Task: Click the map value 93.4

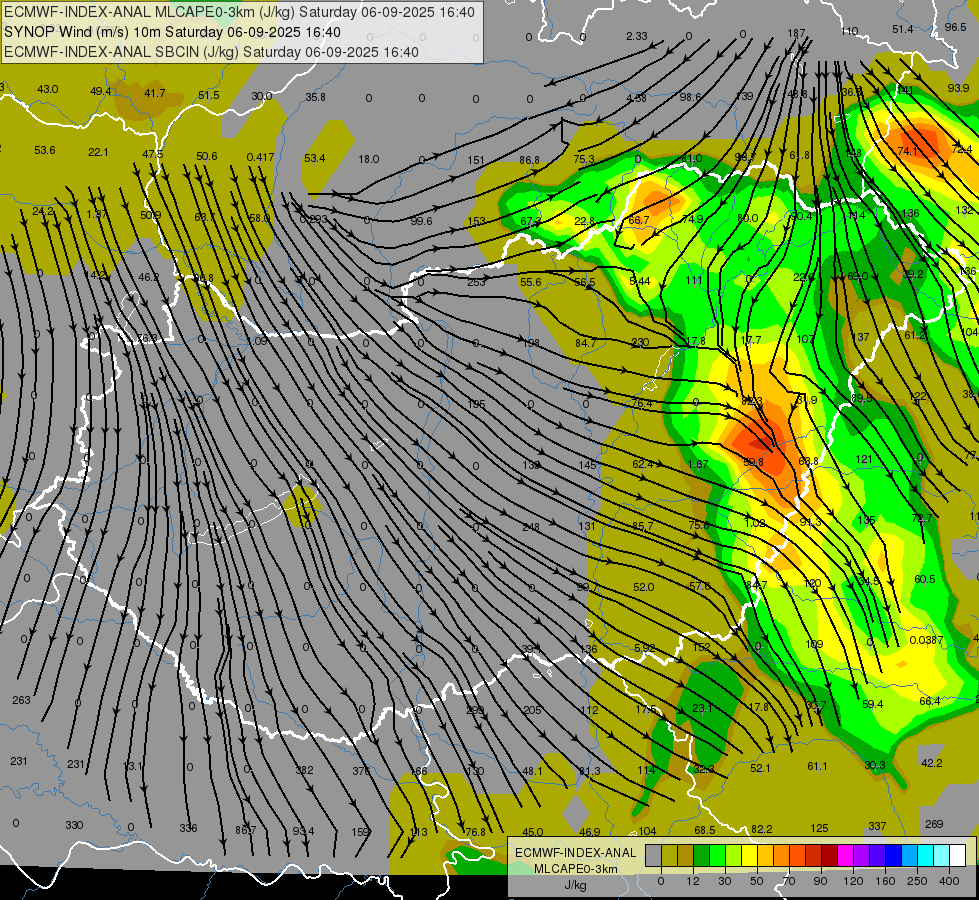Action: [303, 831]
